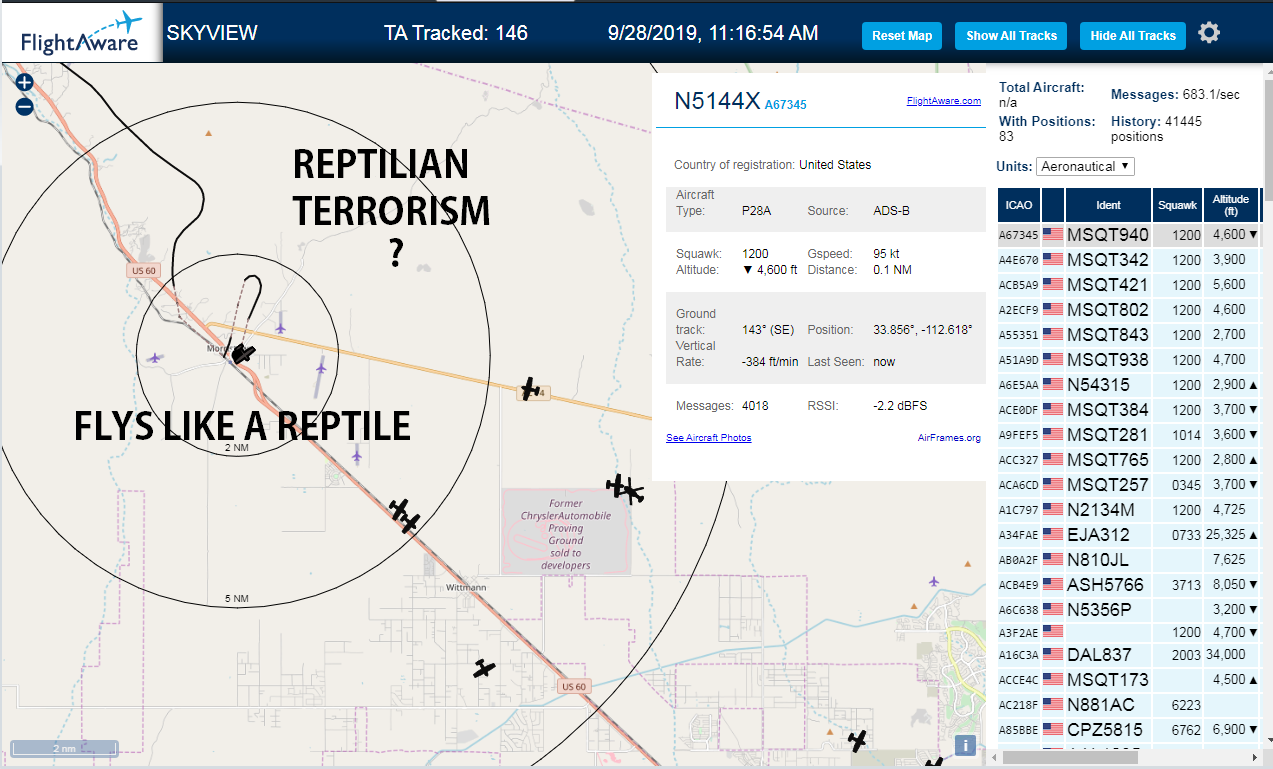The image size is (1273, 769).
Task: Zoom out with the minus map button
Action: [25, 106]
